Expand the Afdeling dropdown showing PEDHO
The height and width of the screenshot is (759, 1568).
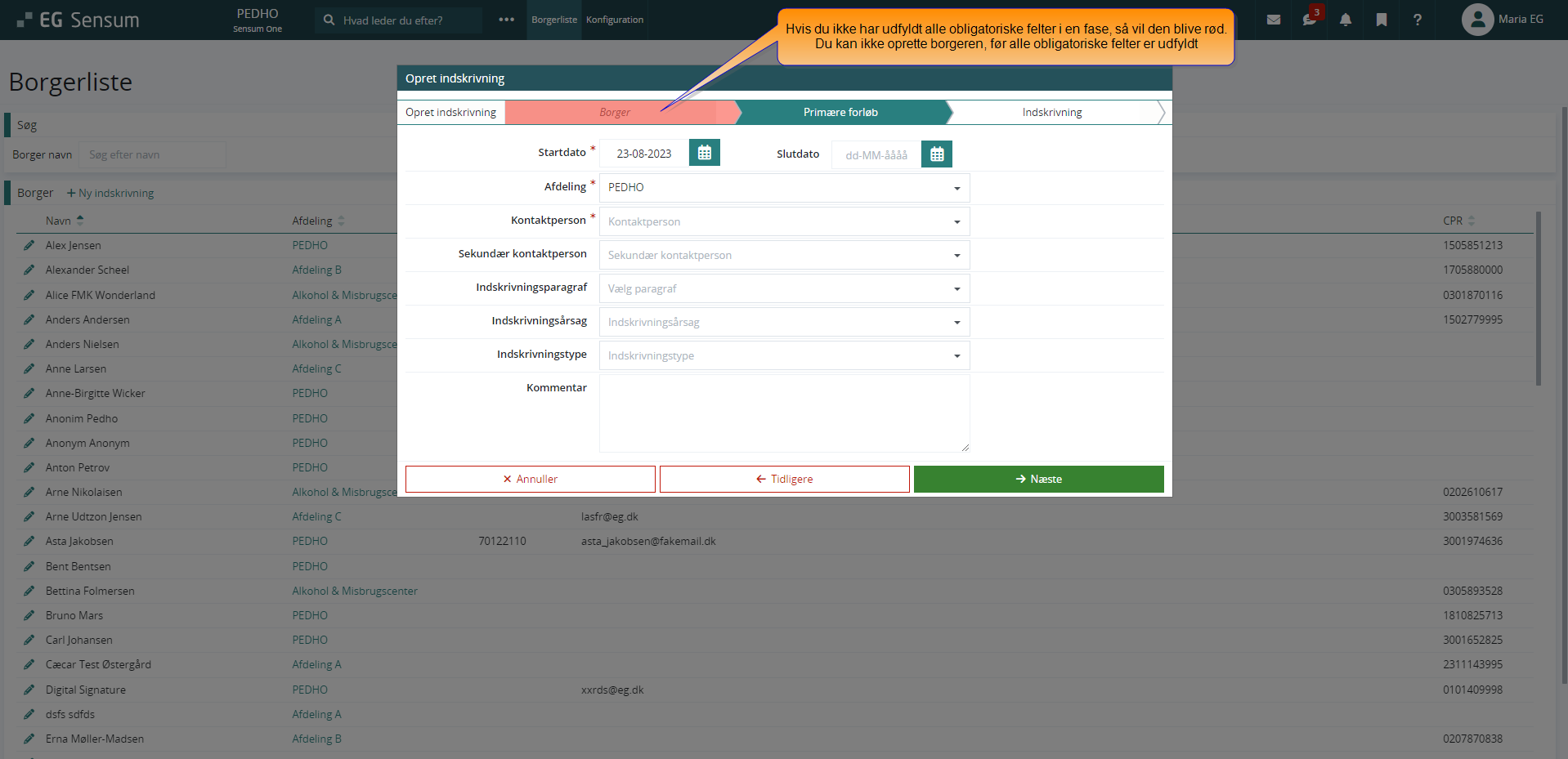(x=784, y=188)
